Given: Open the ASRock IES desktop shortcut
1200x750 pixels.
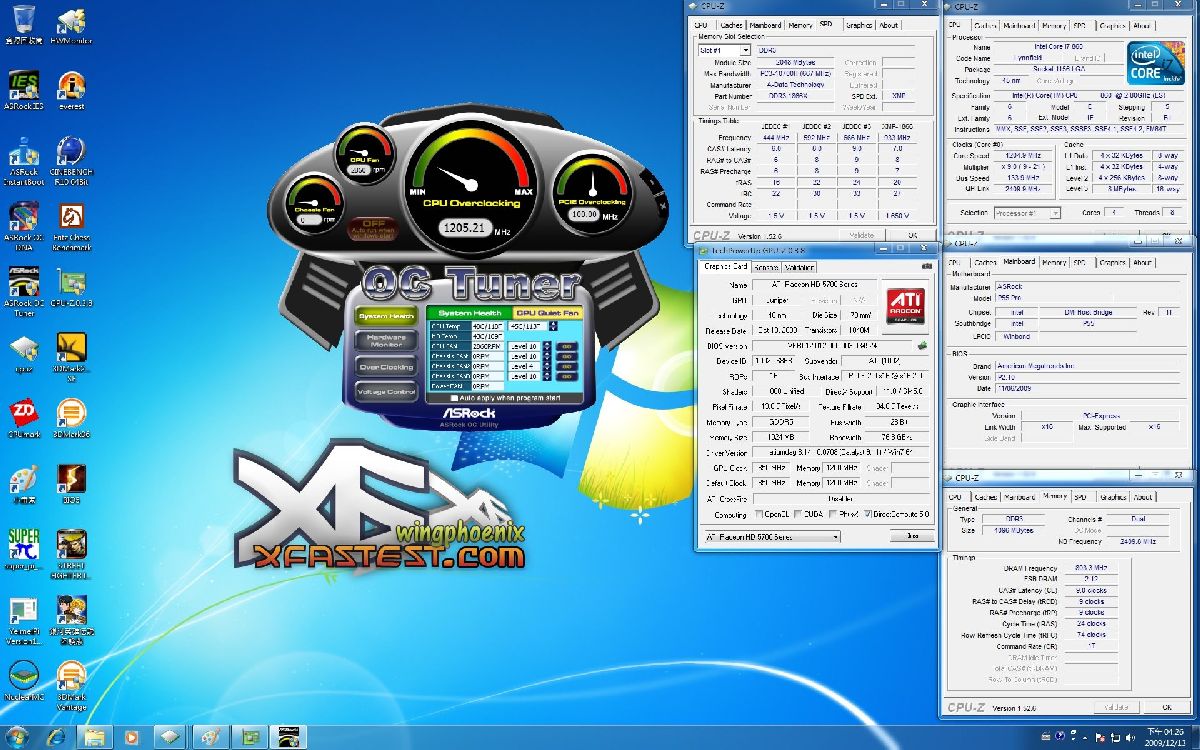Looking at the screenshot, I should pos(23,90).
